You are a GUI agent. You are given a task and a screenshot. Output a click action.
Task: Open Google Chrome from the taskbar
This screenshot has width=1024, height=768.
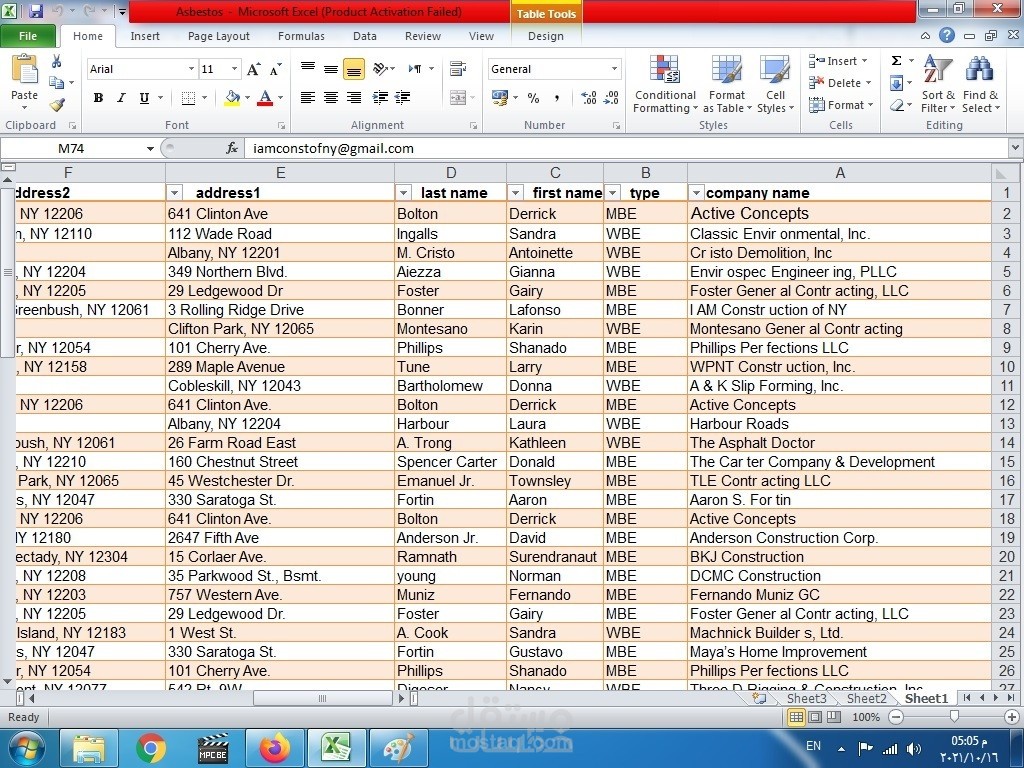(x=151, y=748)
